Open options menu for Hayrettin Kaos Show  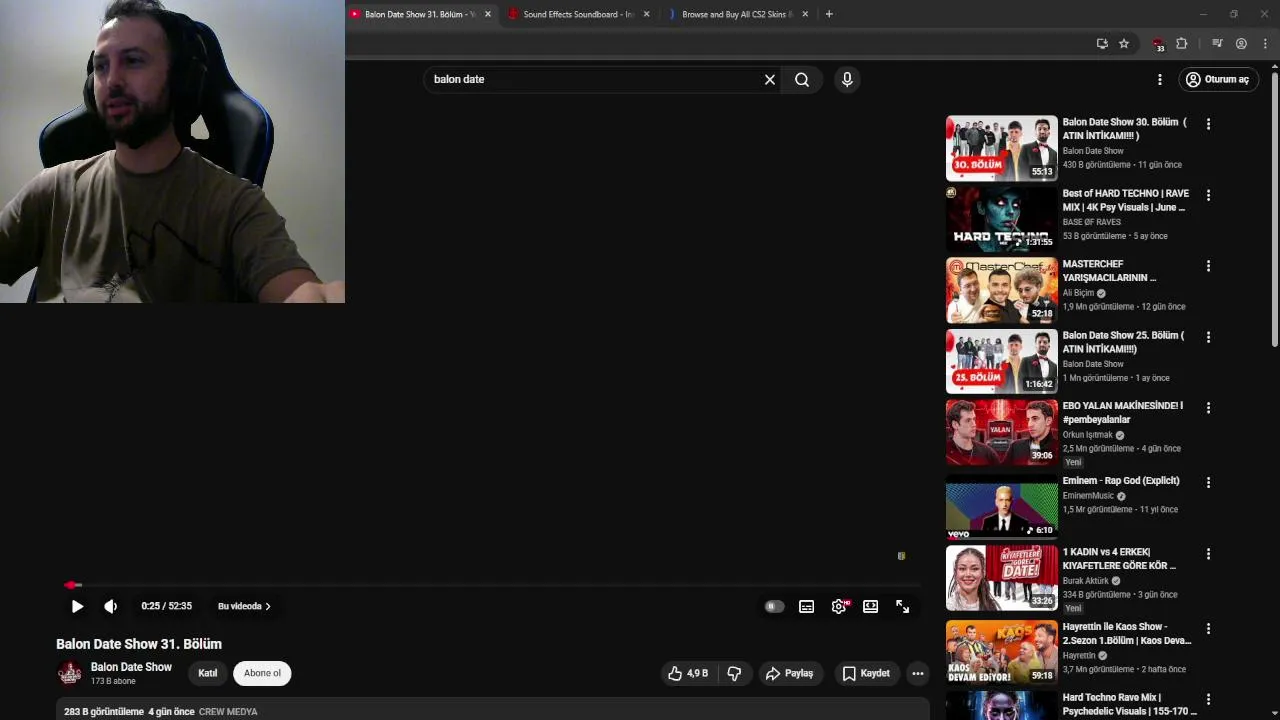pos(1208,629)
